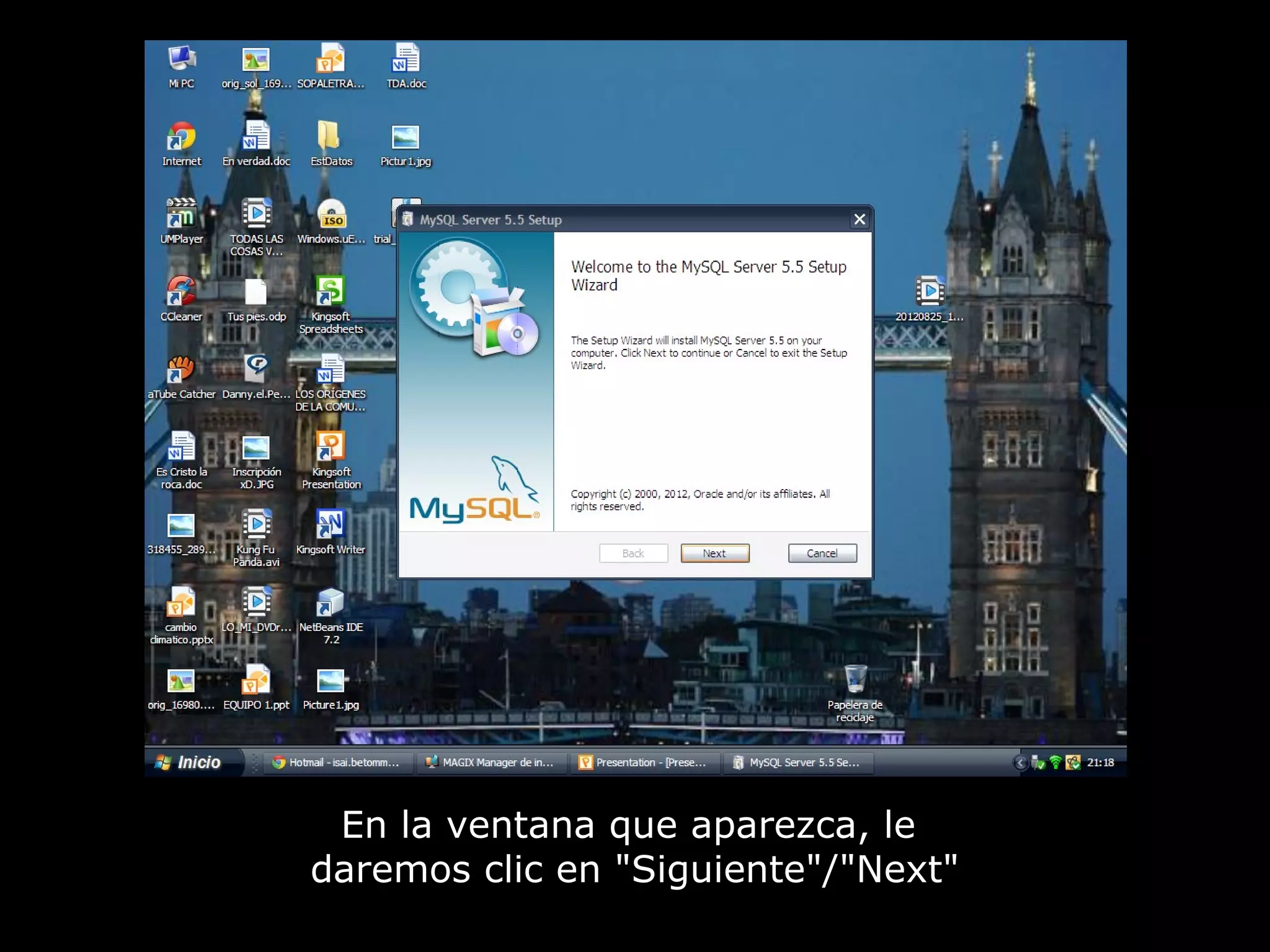Select SOPALETRA presentation file icon
1270x952 pixels.
331,67
